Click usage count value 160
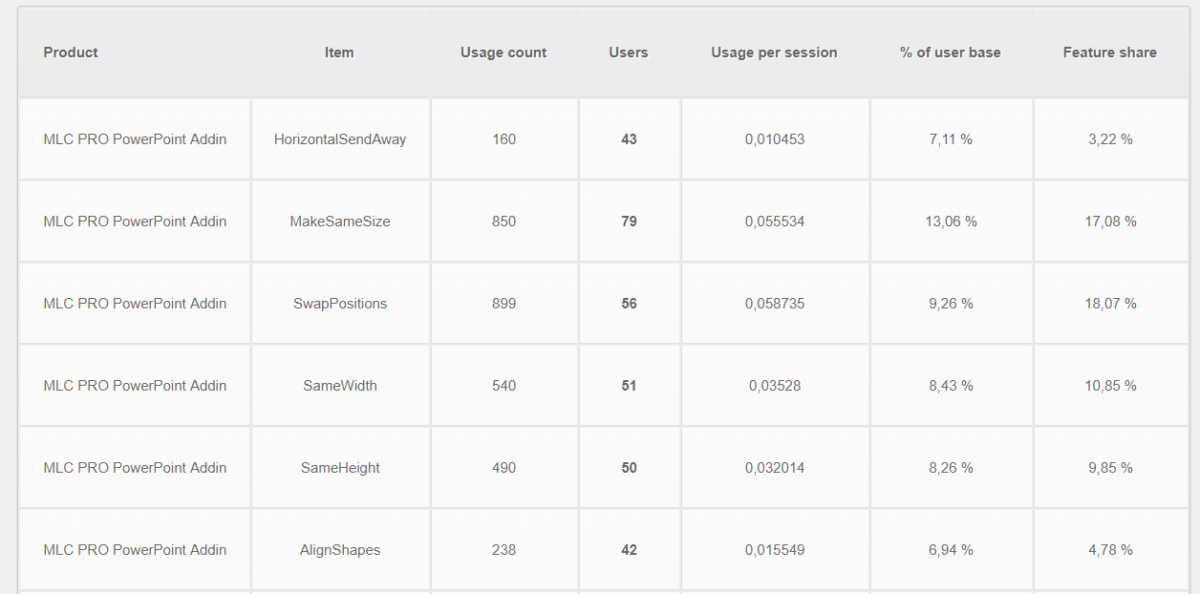The image size is (1200, 594). coord(504,139)
